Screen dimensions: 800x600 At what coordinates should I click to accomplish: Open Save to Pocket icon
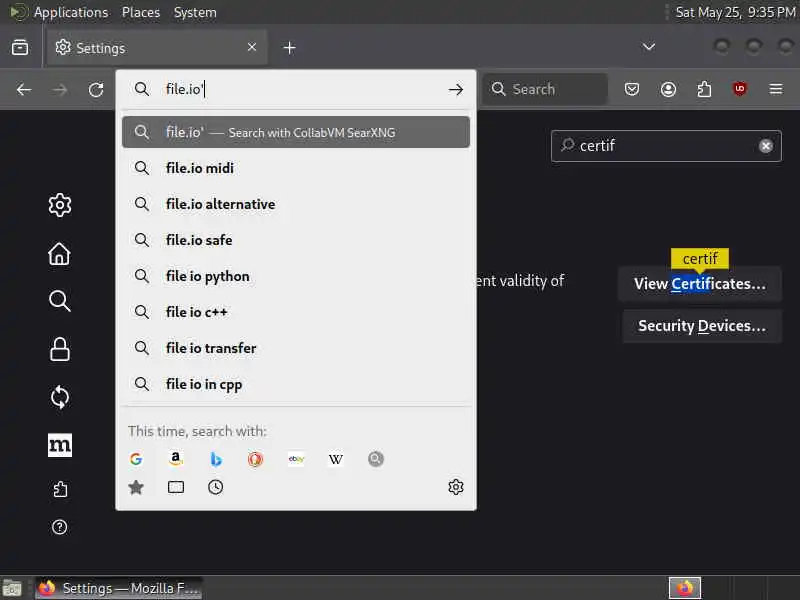[x=632, y=89]
